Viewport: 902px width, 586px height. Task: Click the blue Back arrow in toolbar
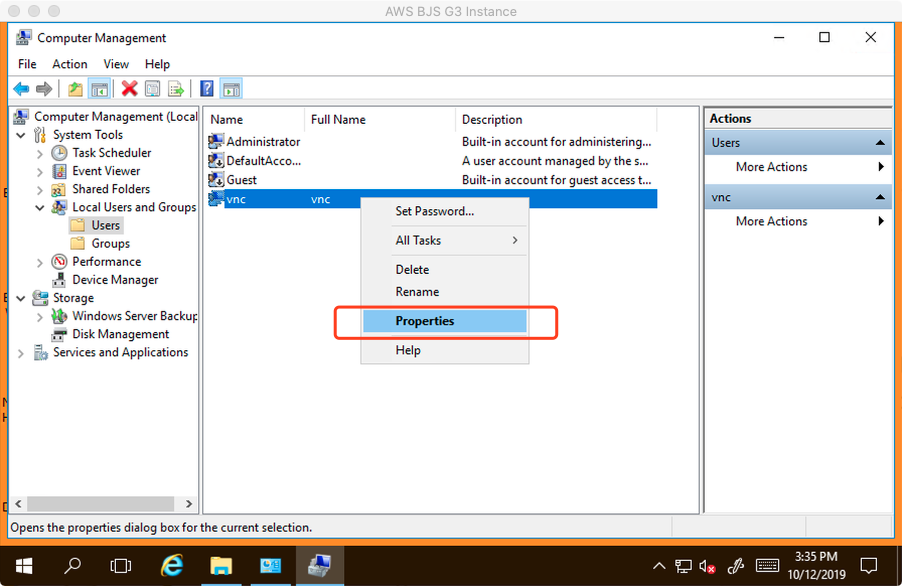click(21, 89)
